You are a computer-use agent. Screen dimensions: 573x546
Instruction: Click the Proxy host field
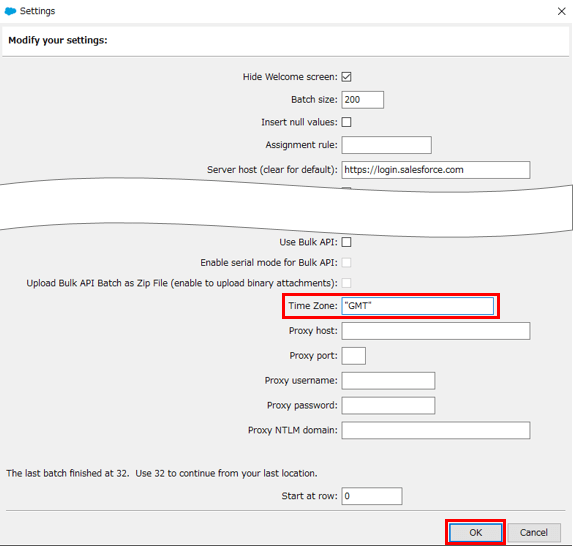pyautogui.click(x=436, y=331)
